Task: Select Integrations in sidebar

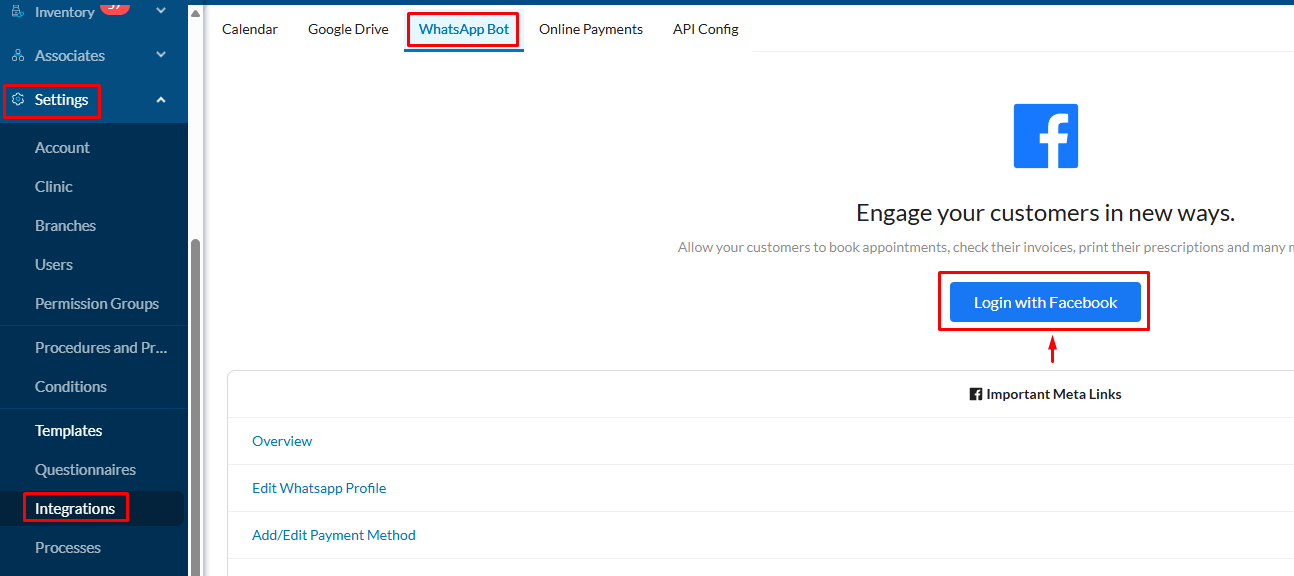Action: click(x=75, y=508)
